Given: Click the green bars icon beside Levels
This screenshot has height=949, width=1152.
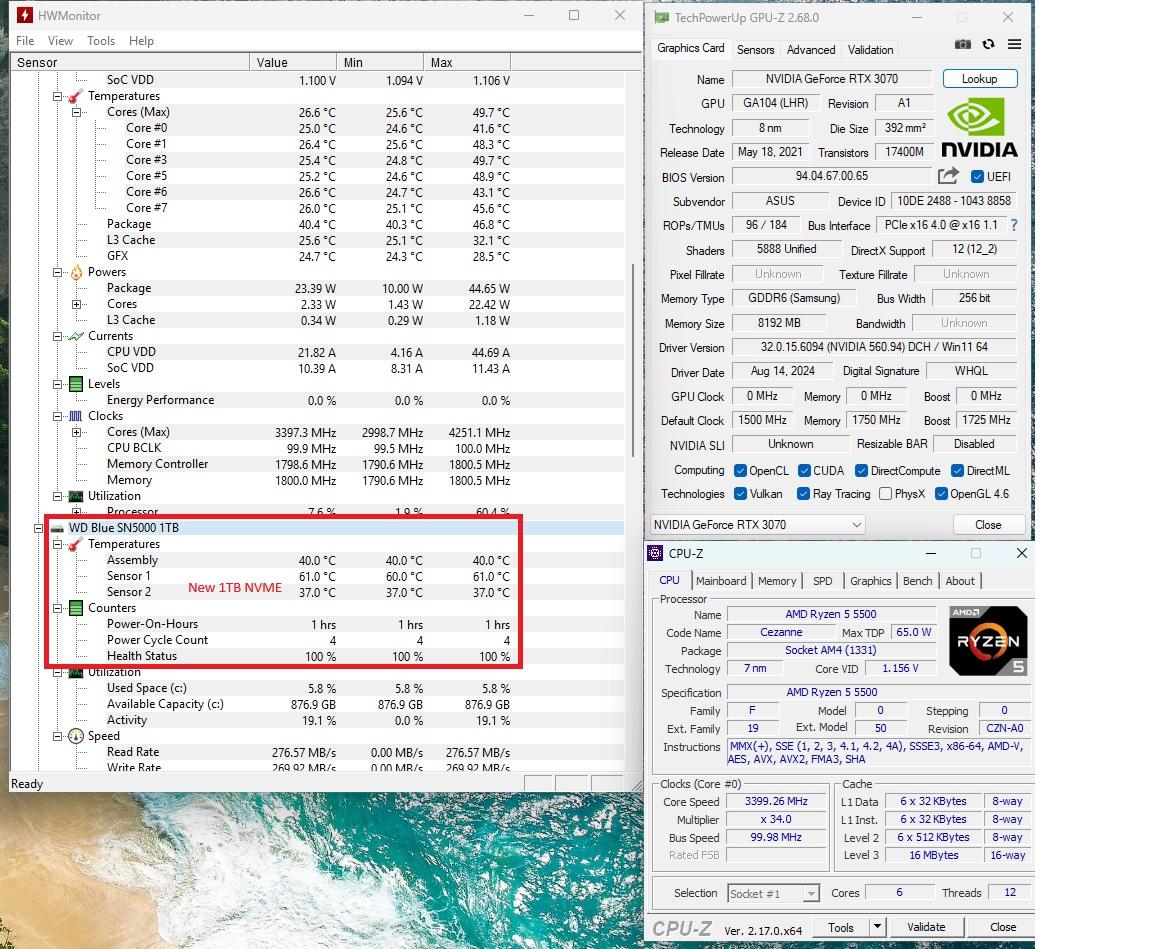Looking at the screenshot, I should click(x=76, y=384).
